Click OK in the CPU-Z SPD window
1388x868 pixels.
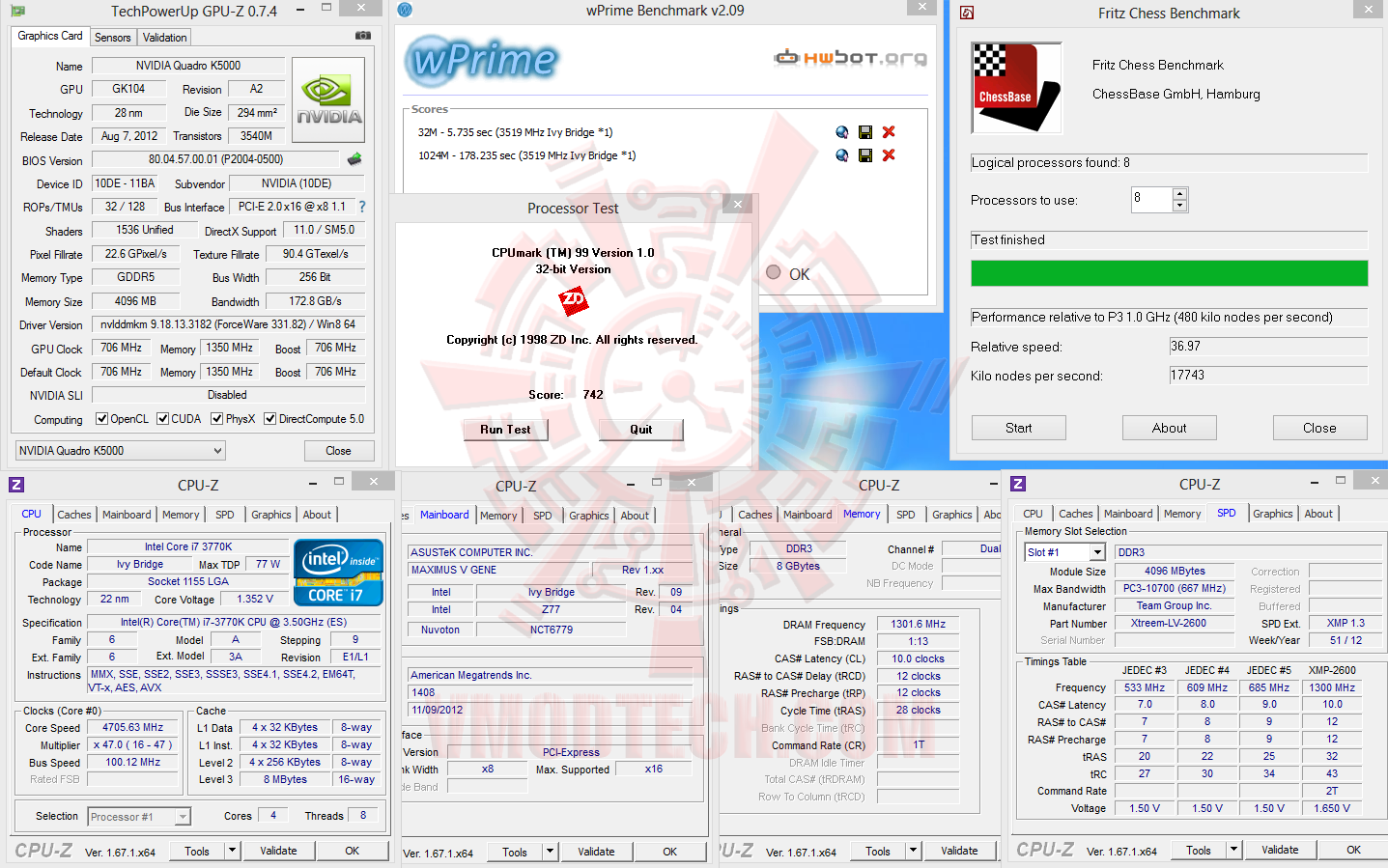point(1353,850)
